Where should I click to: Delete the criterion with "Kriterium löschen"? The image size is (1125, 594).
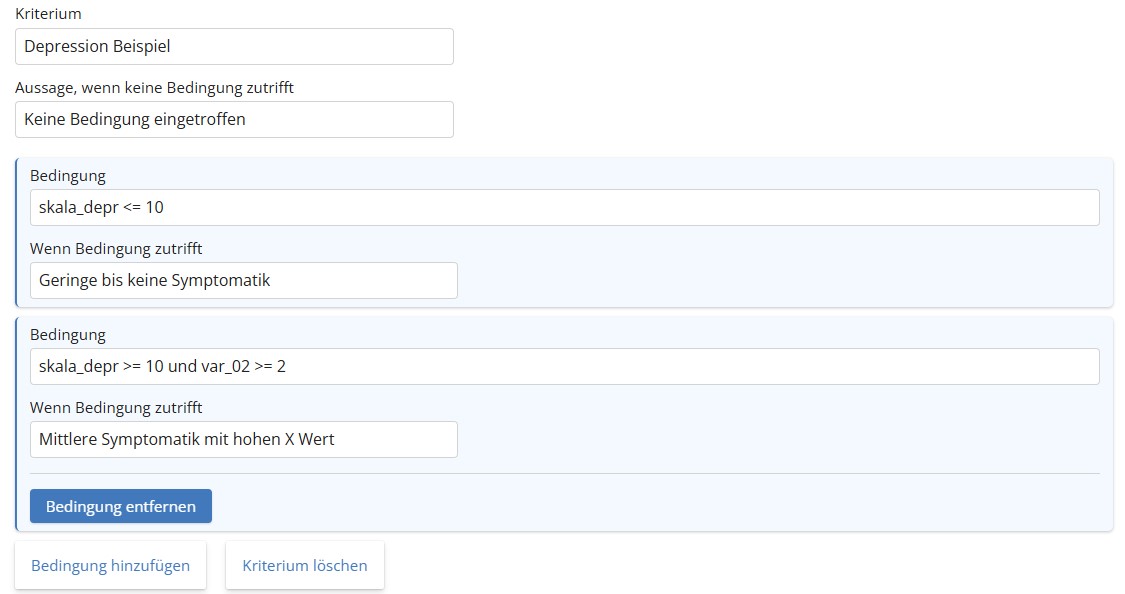coord(305,566)
